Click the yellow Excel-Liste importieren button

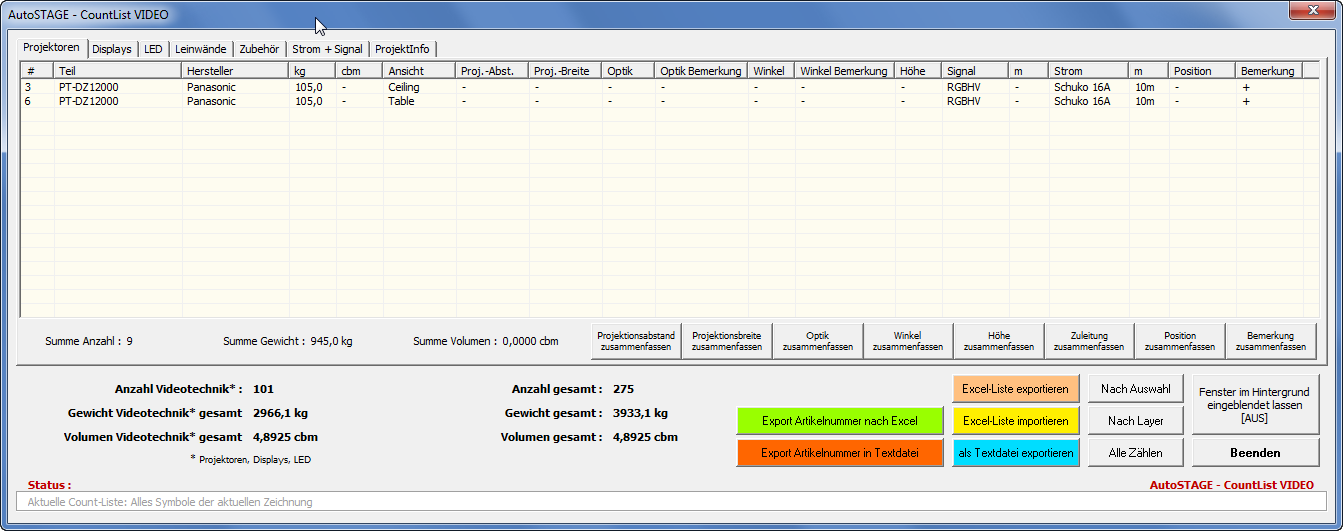click(1015, 421)
